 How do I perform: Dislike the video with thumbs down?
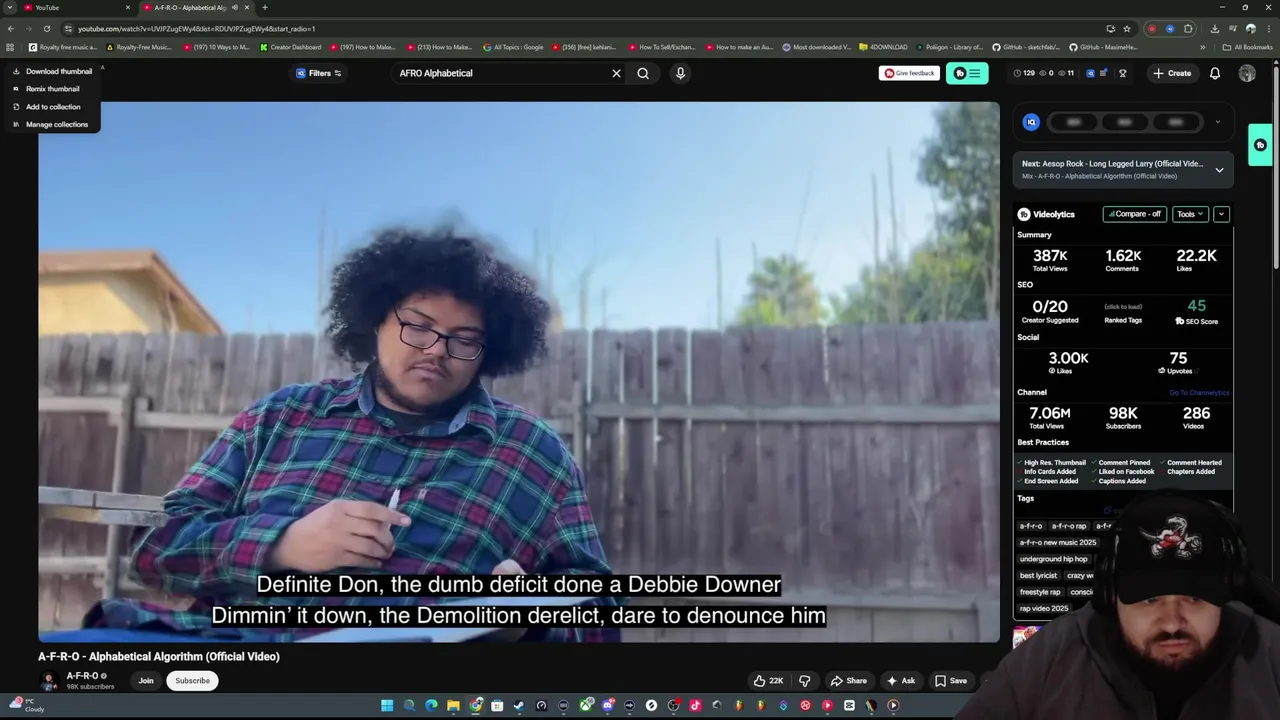(x=805, y=681)
